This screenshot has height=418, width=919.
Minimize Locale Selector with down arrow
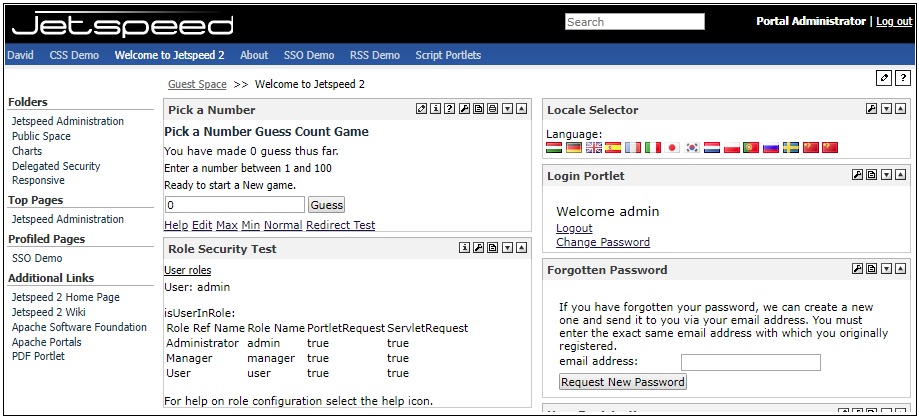pos(886,108)
